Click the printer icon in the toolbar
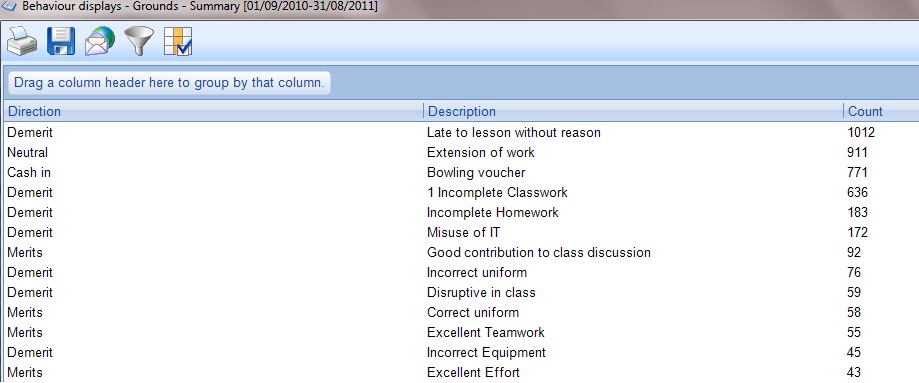 (22, 42)
